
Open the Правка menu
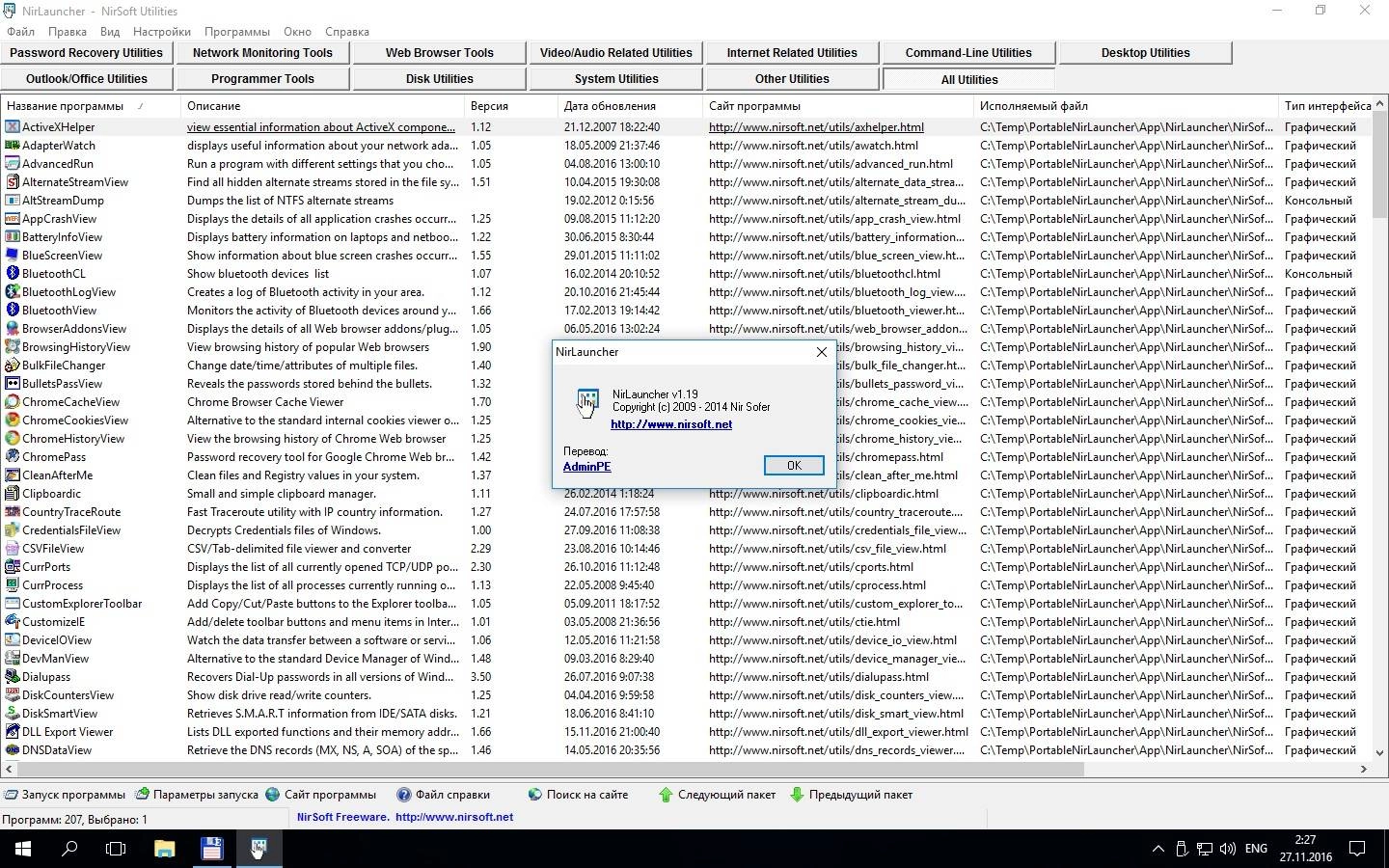(x=68, y=32)
